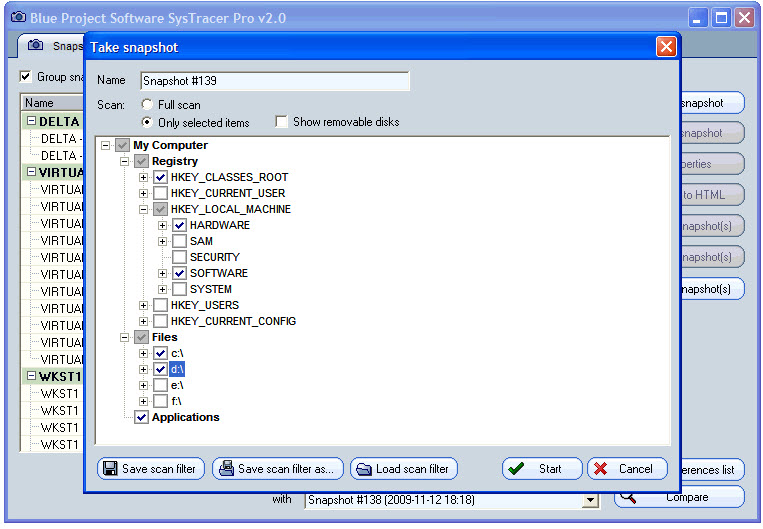Select the Full scan radio button
The height and width of the screenshot is (529, 763).
point(146,105)
